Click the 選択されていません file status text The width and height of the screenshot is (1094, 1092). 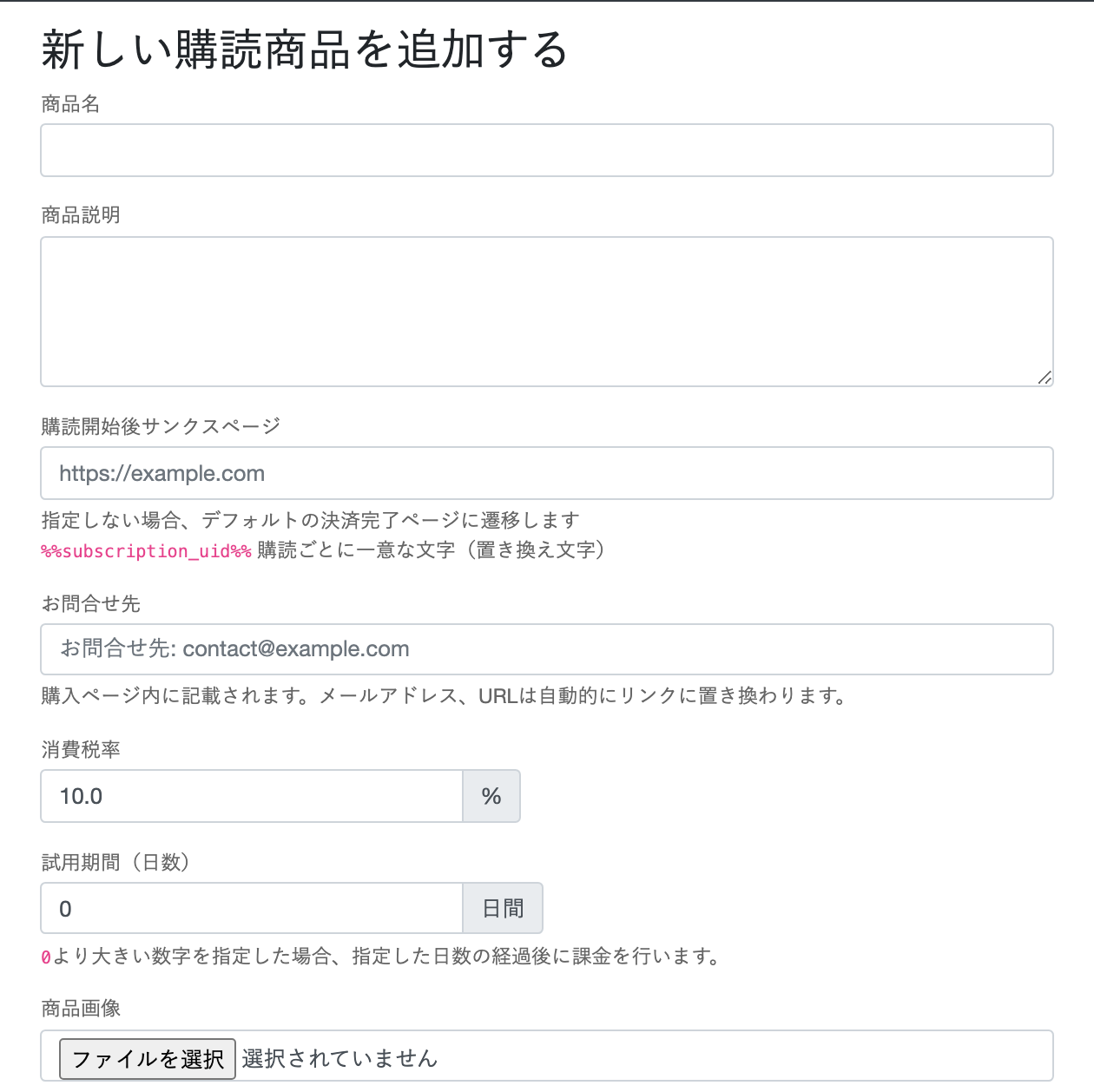point(339,1058)
